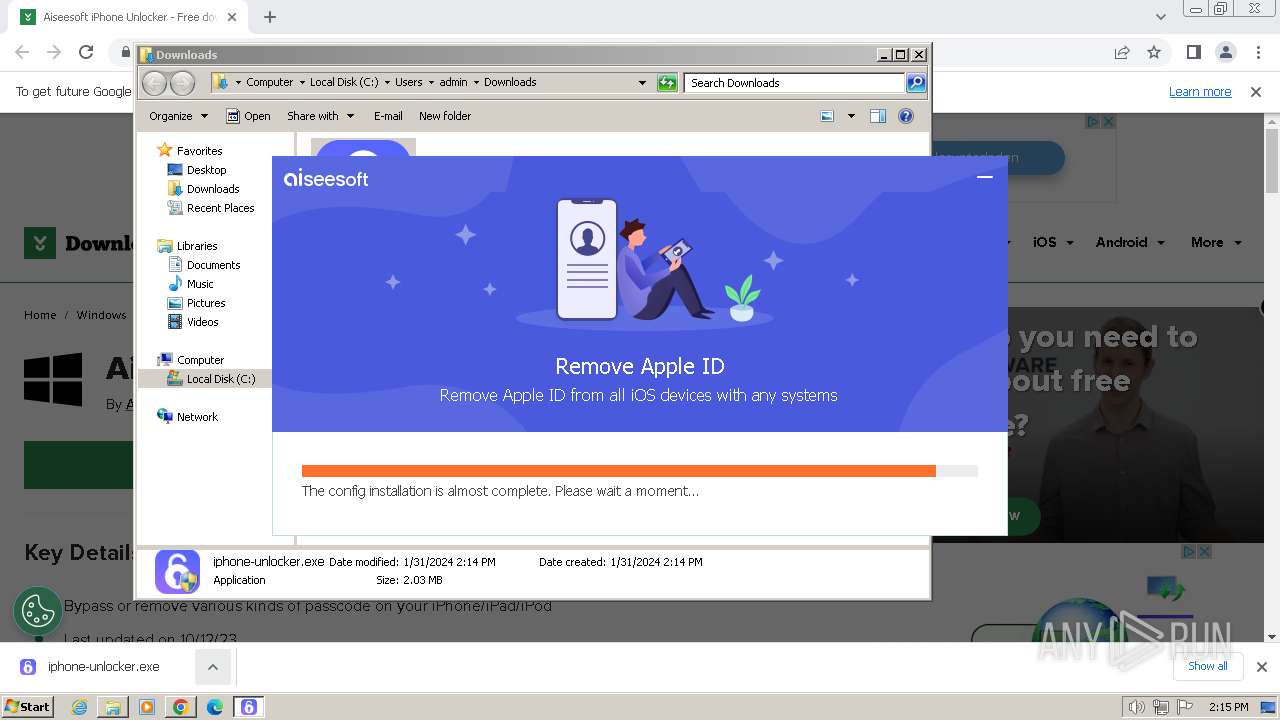Screen dimensions: 1280x720
Task: Expand the address bar history dropdown arrow
Action: coord(642,83)
